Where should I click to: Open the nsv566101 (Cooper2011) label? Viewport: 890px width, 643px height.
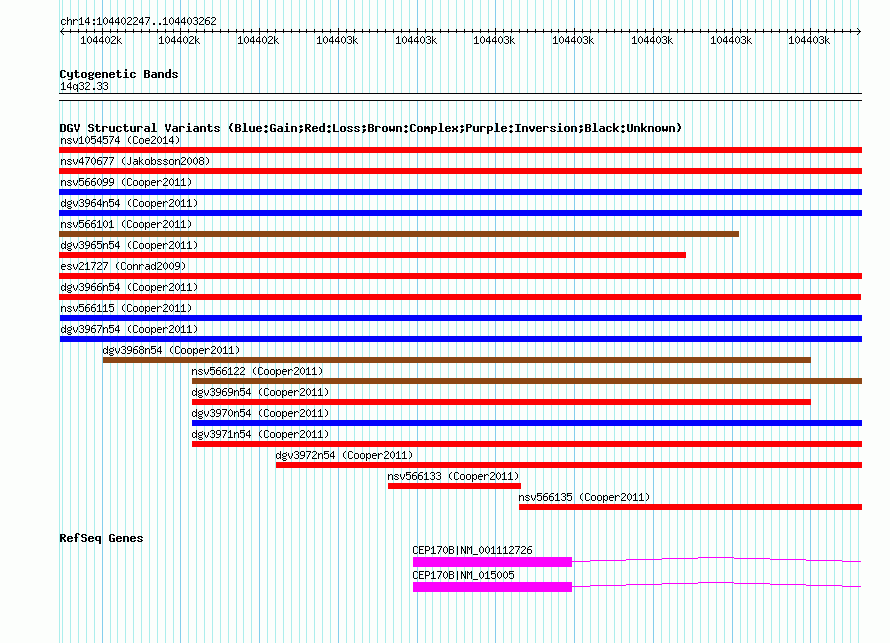[x=126, y=224]
